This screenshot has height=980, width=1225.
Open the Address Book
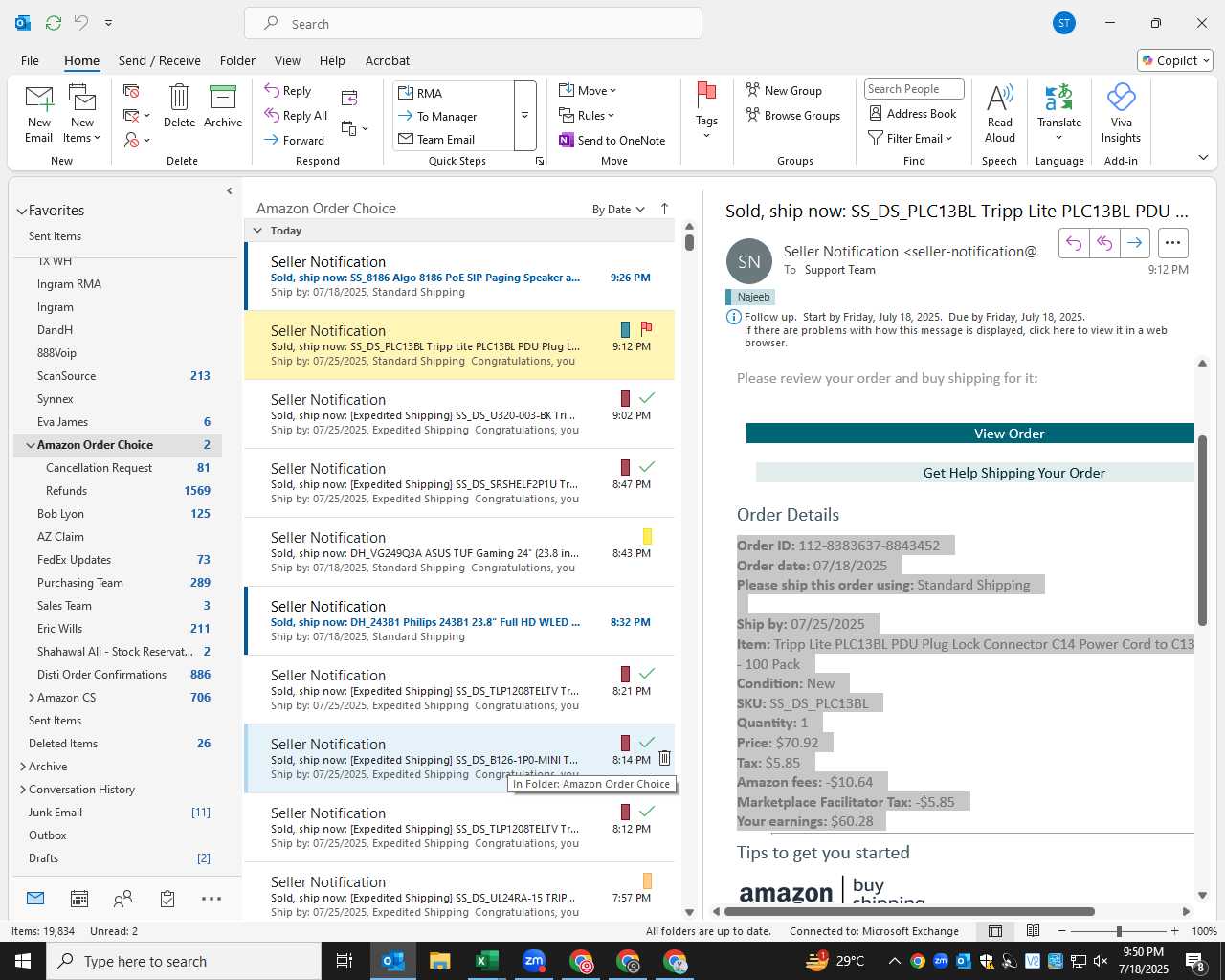[x=912, y=113]
